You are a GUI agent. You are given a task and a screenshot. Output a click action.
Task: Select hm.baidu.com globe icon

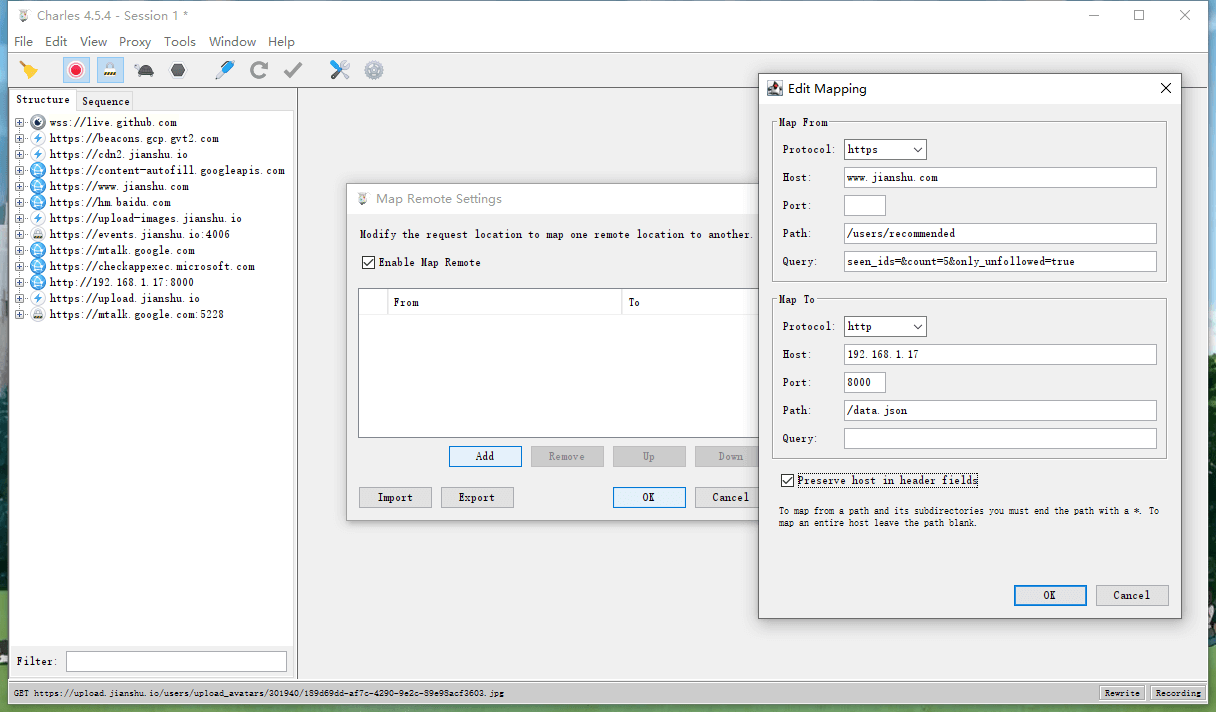click(x=38, y=202)
